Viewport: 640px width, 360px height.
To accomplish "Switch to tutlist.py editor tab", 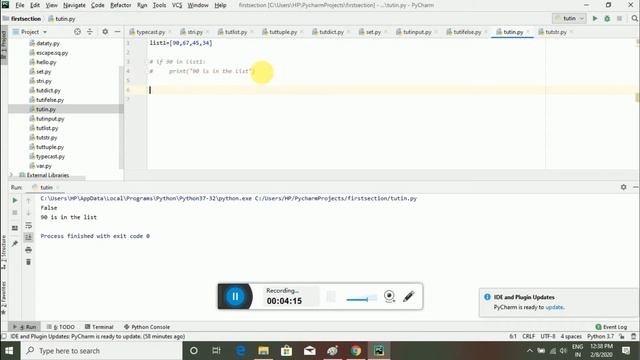I will [236, 32].
